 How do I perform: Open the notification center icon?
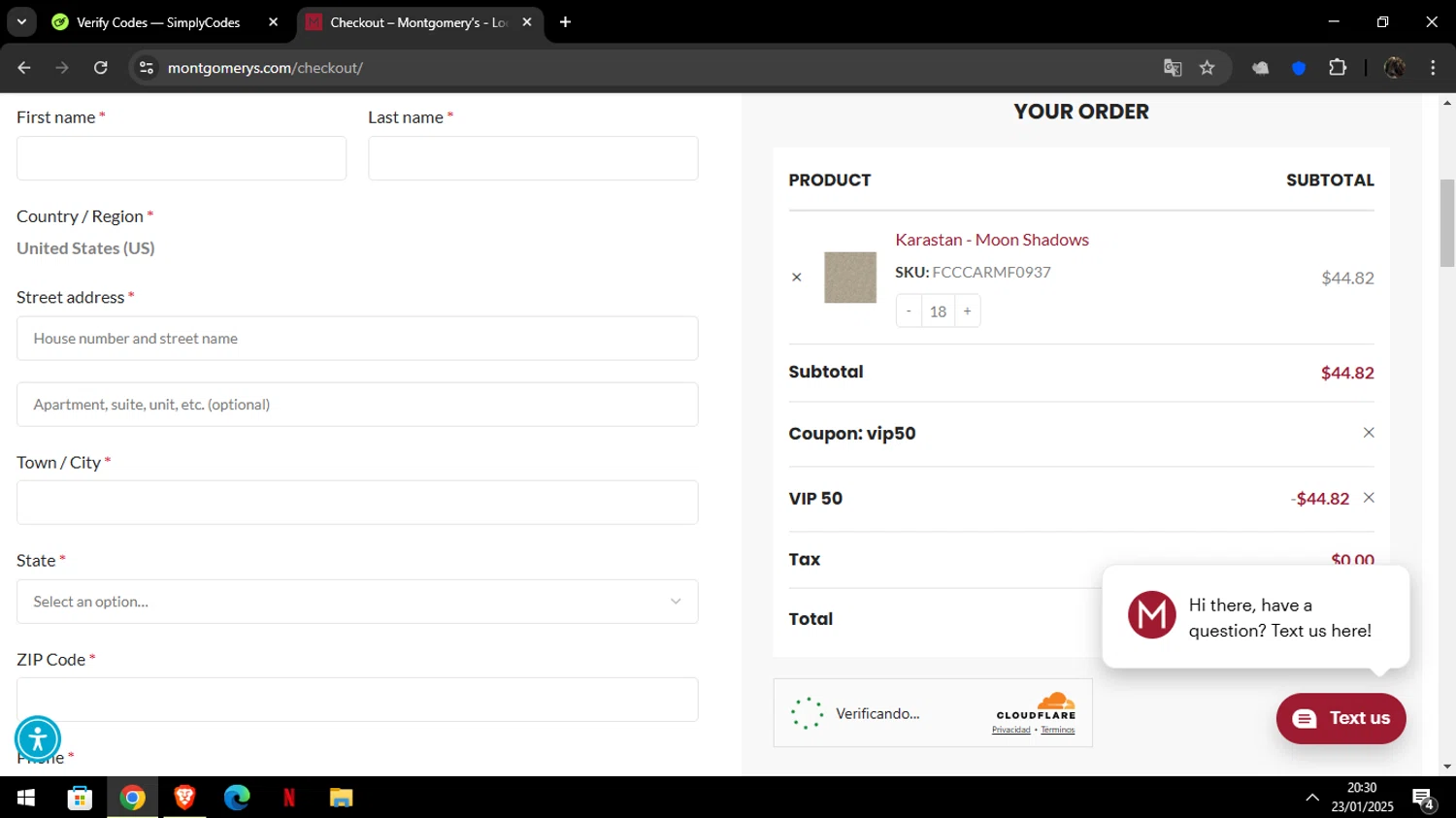[1424, 799]
